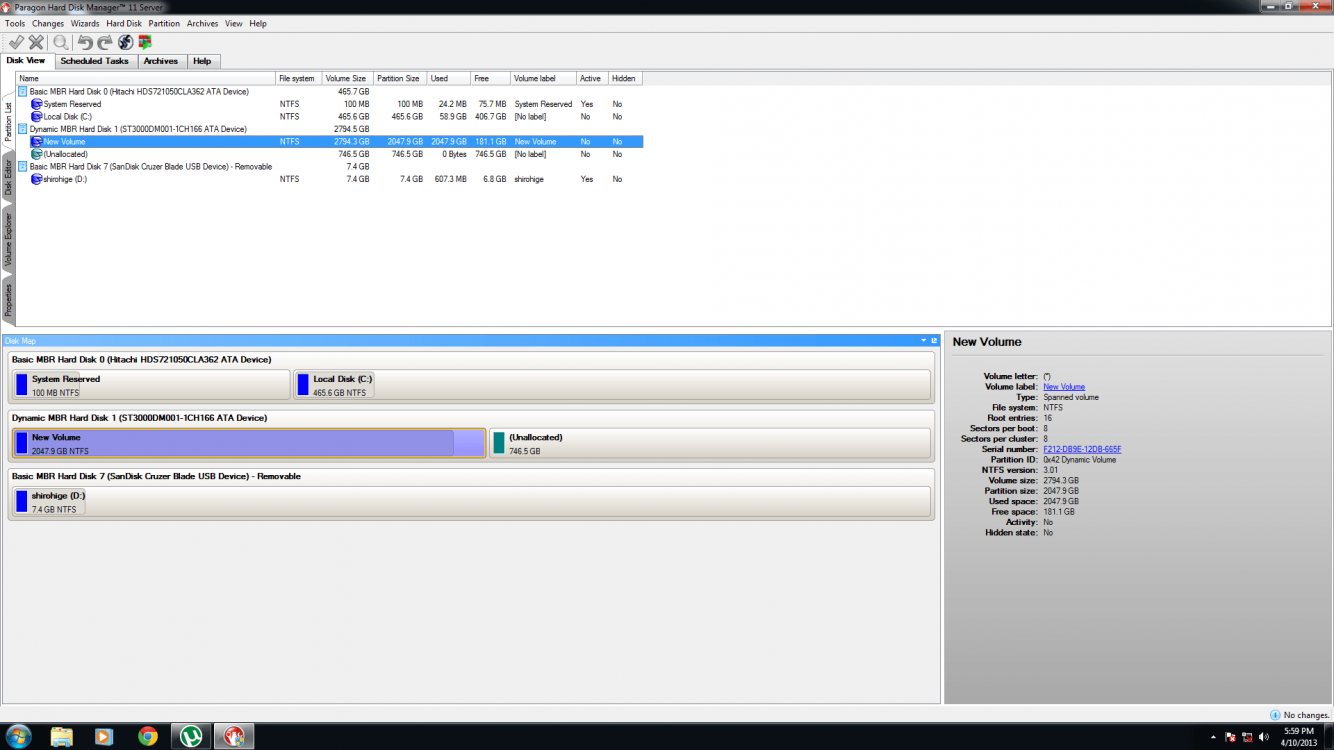Click the System Reserved partition icon in list
The image size is (1334, 750).
37,104
